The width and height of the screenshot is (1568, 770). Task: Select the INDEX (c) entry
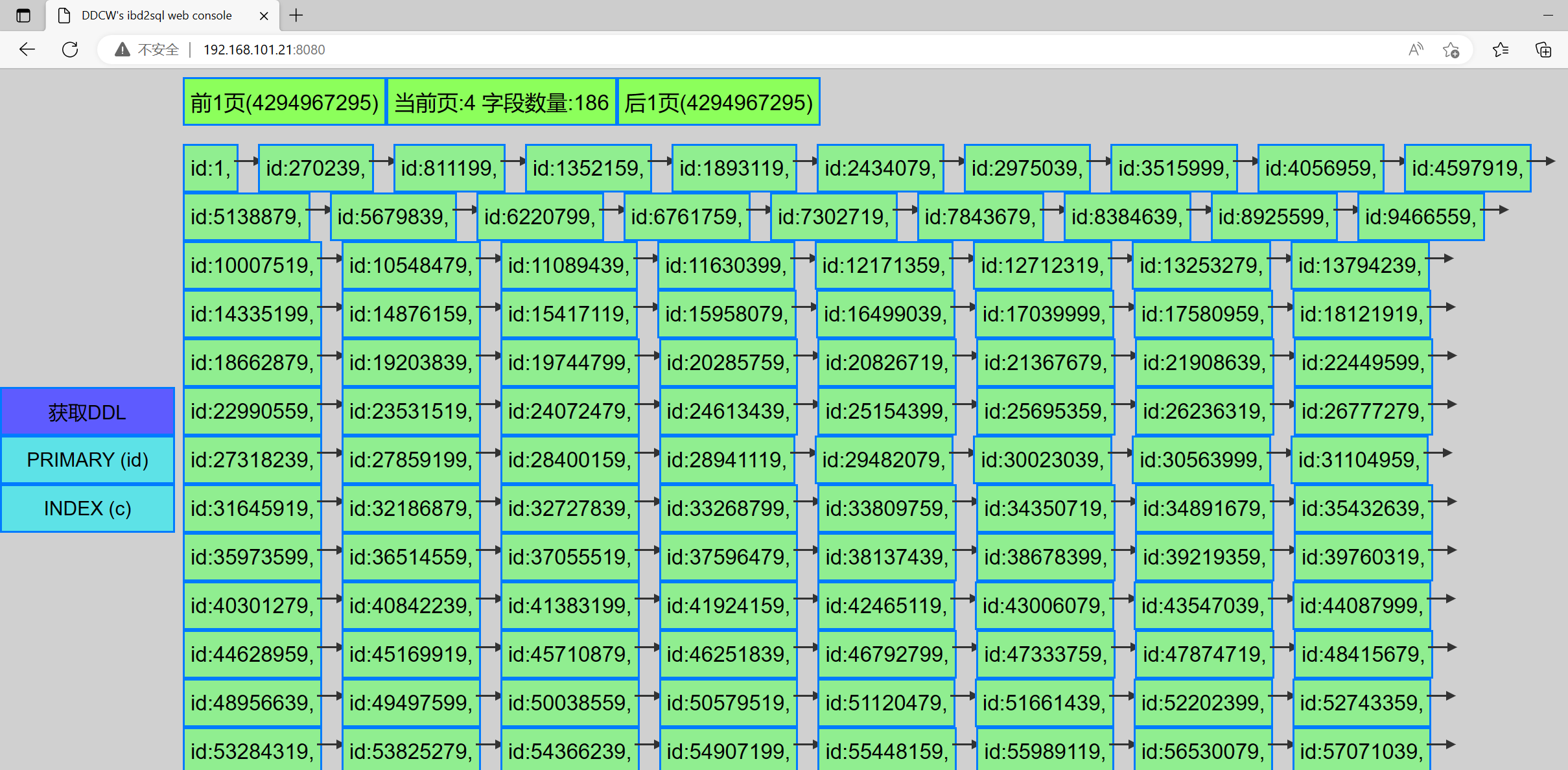tap(88, 509)
